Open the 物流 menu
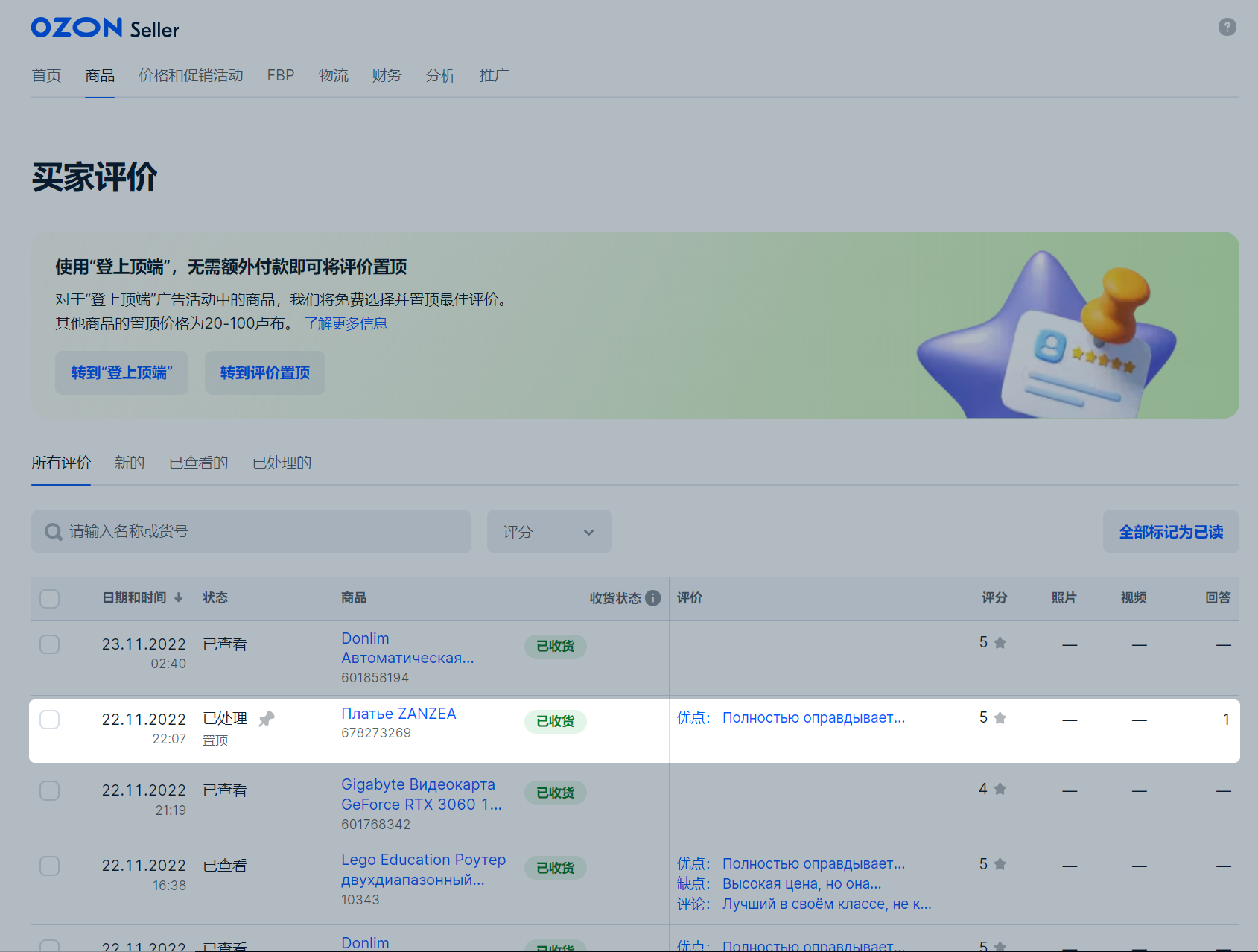1258x952 pixels. 334,75
